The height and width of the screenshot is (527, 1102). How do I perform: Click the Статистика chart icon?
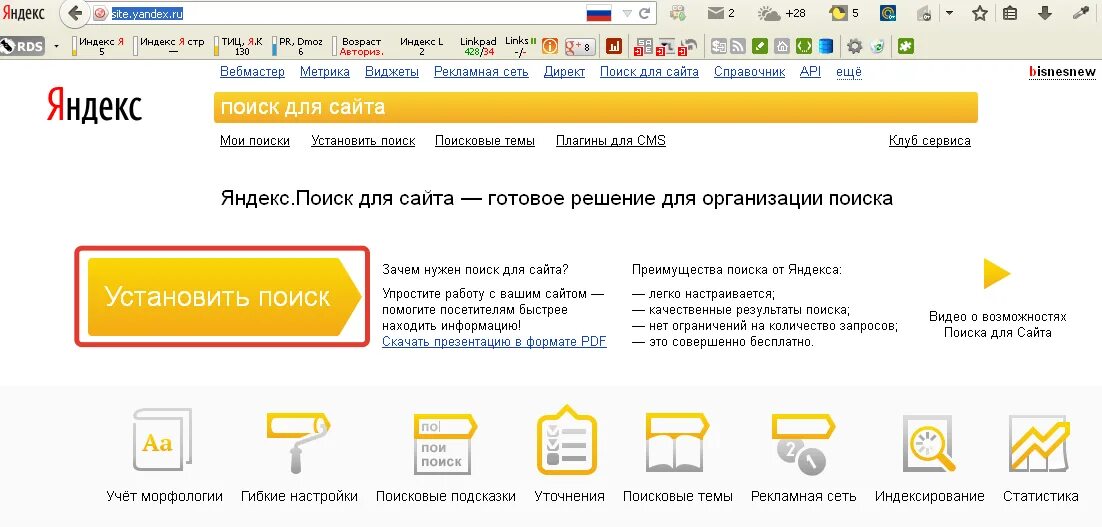pyautogui.click(x=1039, y=444)
